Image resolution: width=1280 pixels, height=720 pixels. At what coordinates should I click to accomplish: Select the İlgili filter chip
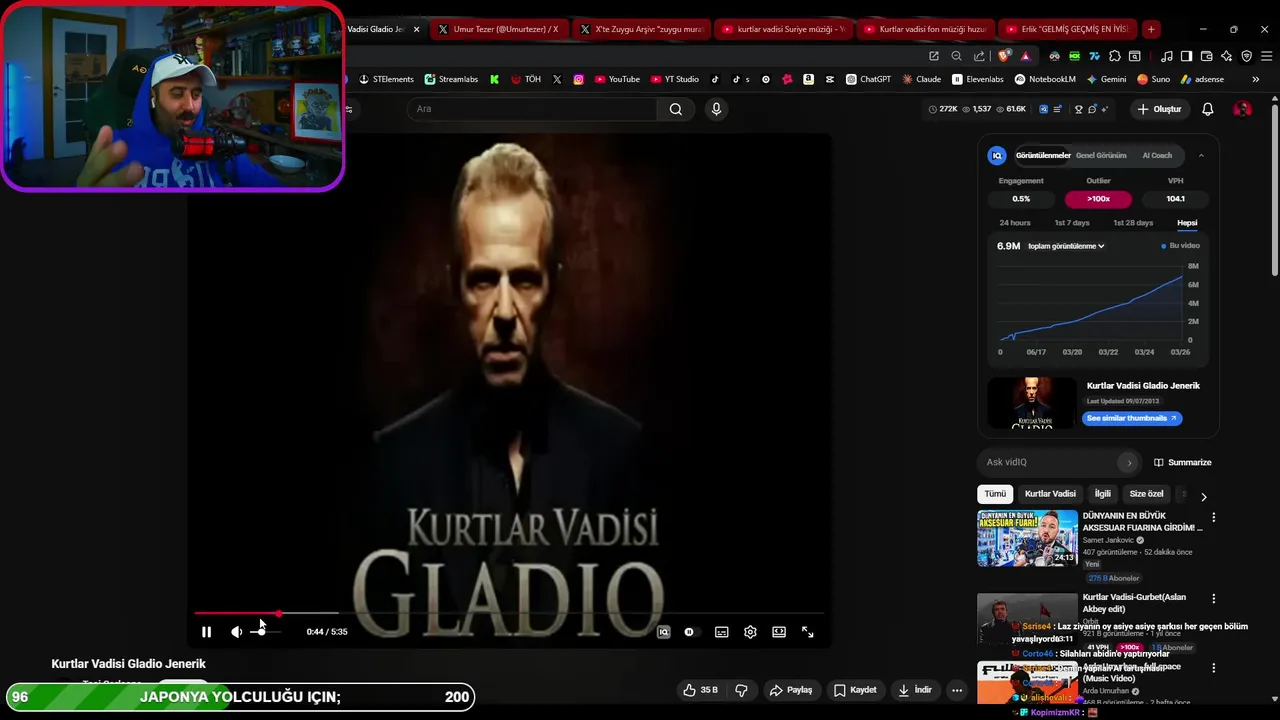pos(1102,494)
